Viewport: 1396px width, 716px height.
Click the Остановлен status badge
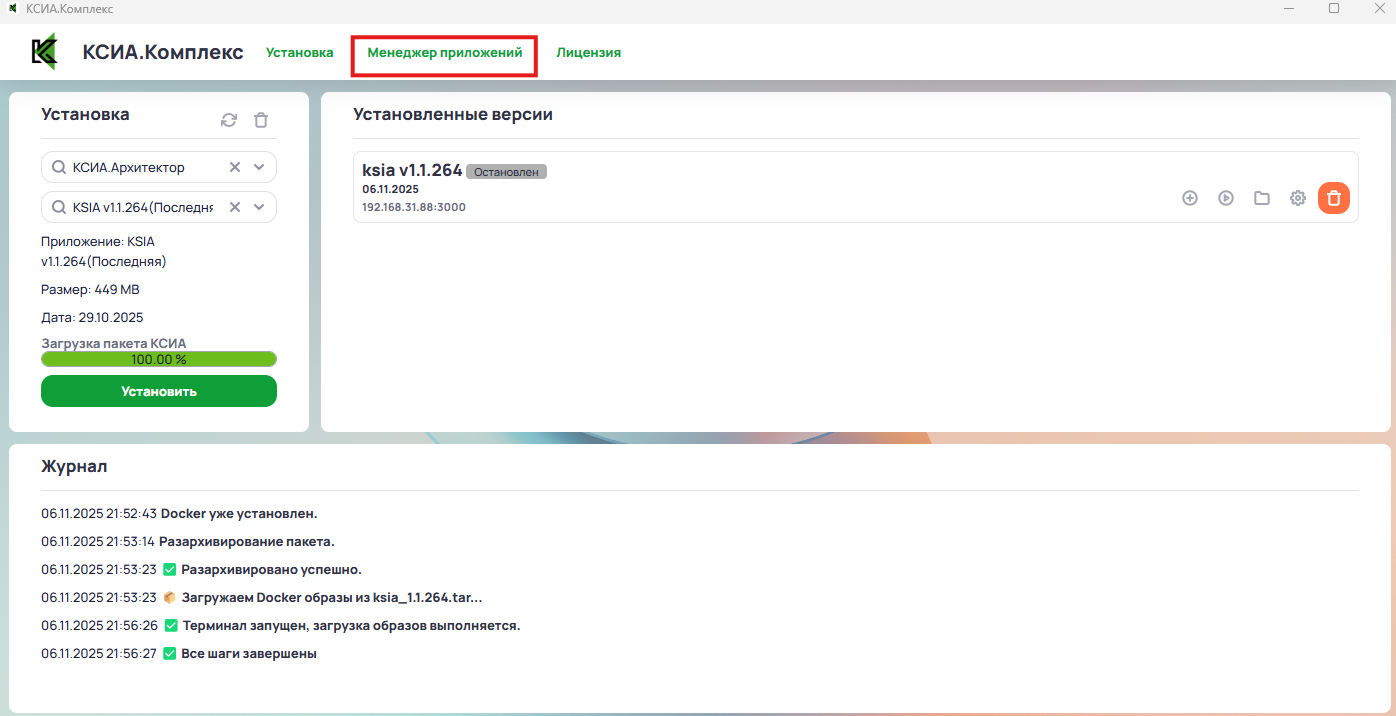pyautogui.click(x=506, y=172)
